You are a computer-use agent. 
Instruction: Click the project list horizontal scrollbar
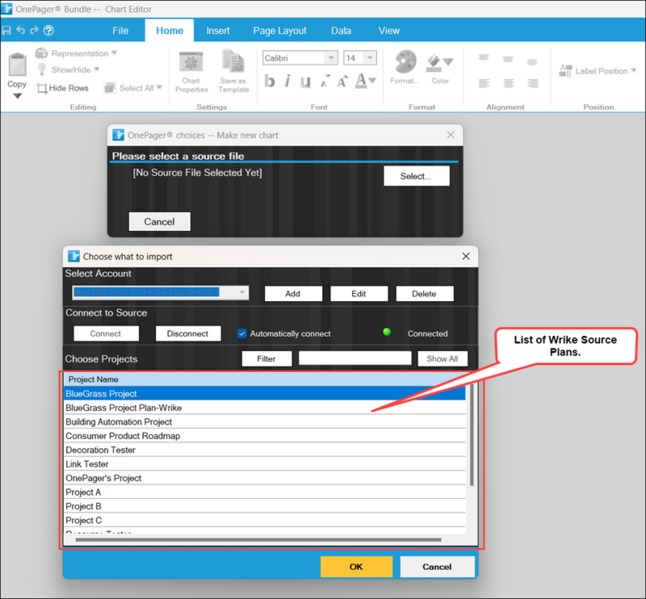[x=258, y=539]
